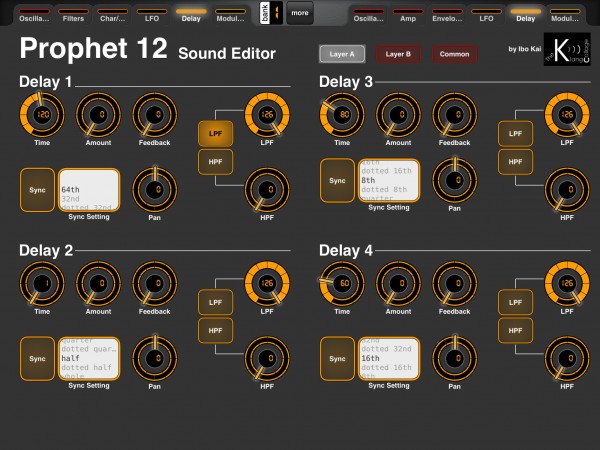The image size is (600, 450).
Task: Click the Delay 2 Amount knob
Action: pyautogui.click(x=98, y=283)
